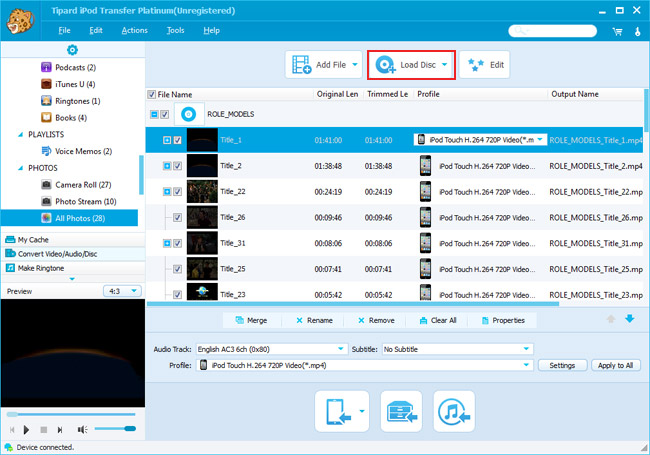The height and width of the screenshot is (455, 650).
Task: Stop the preview playback
Action: (44, 430)
